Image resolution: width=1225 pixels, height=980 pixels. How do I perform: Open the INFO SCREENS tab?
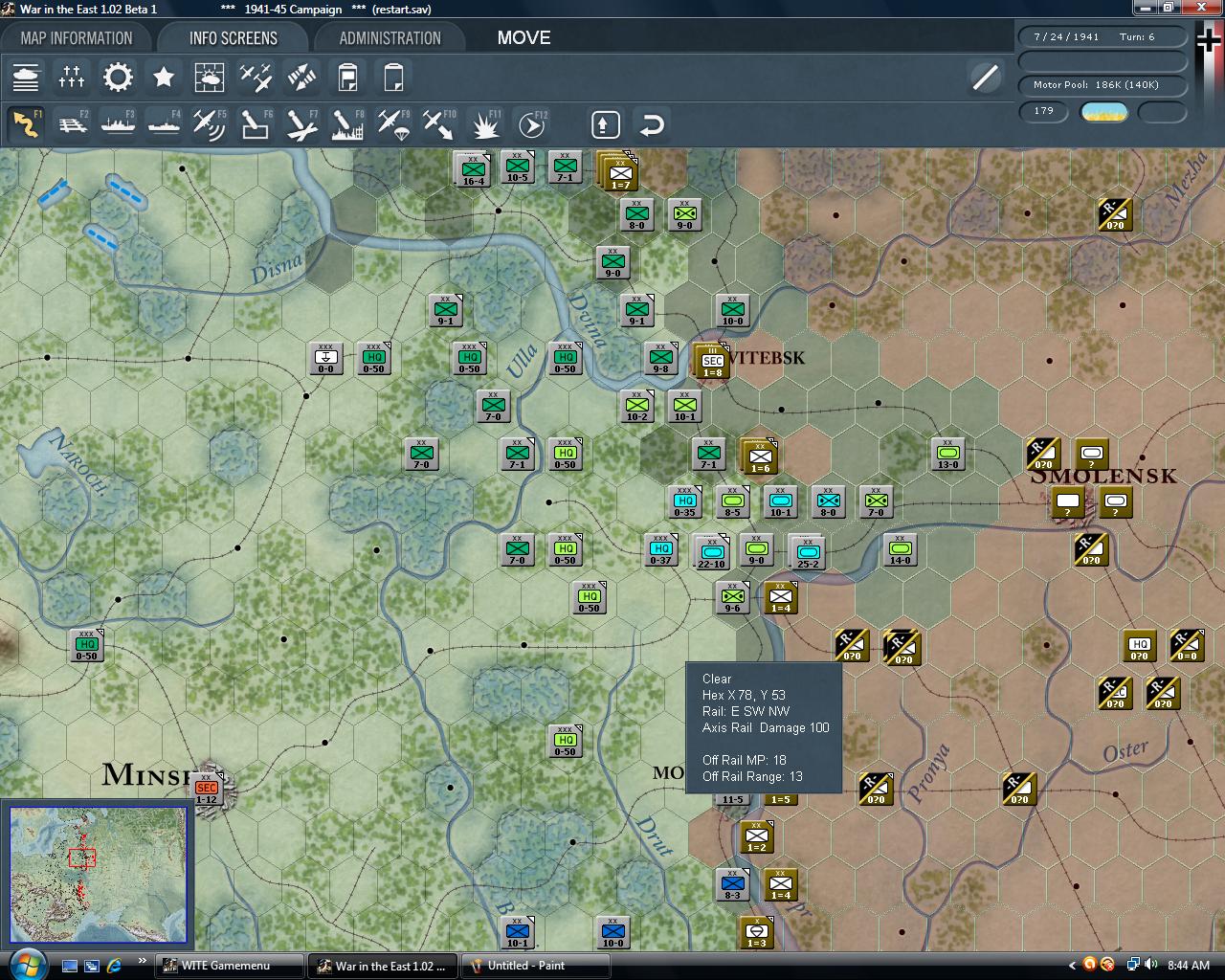234,38
